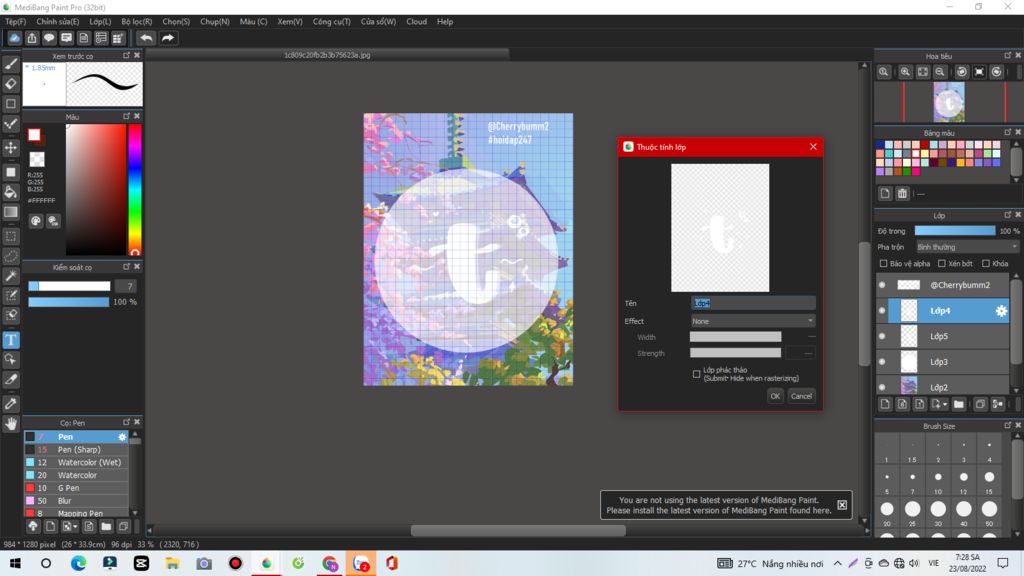Select the rectangular Selection tool
This screenshot has height=576, width=1024.
pyautogui.click(x=11, y=236)
